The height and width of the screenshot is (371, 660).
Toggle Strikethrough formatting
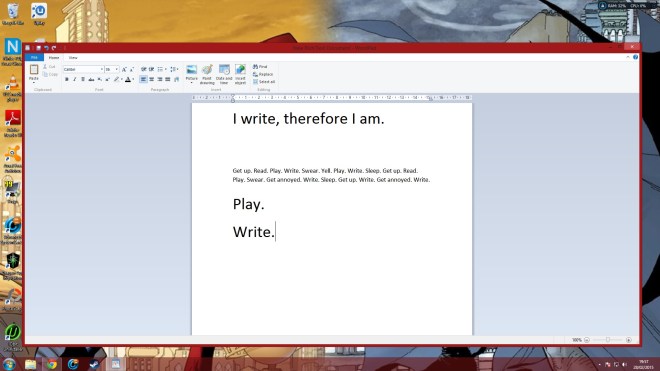coord(91,79)
